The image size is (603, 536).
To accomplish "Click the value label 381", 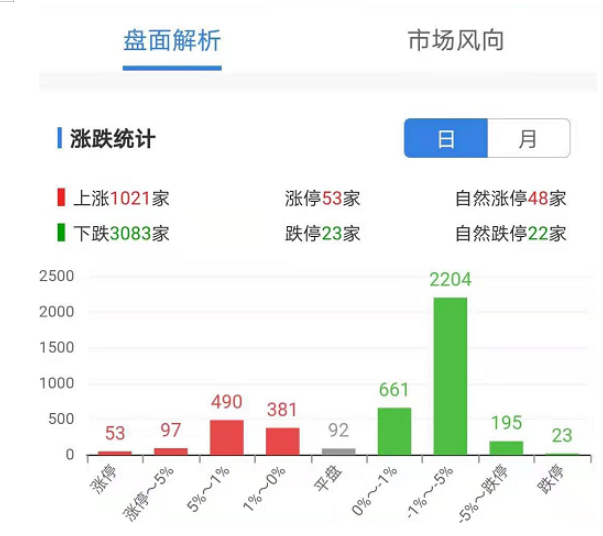I will (282, 410).
